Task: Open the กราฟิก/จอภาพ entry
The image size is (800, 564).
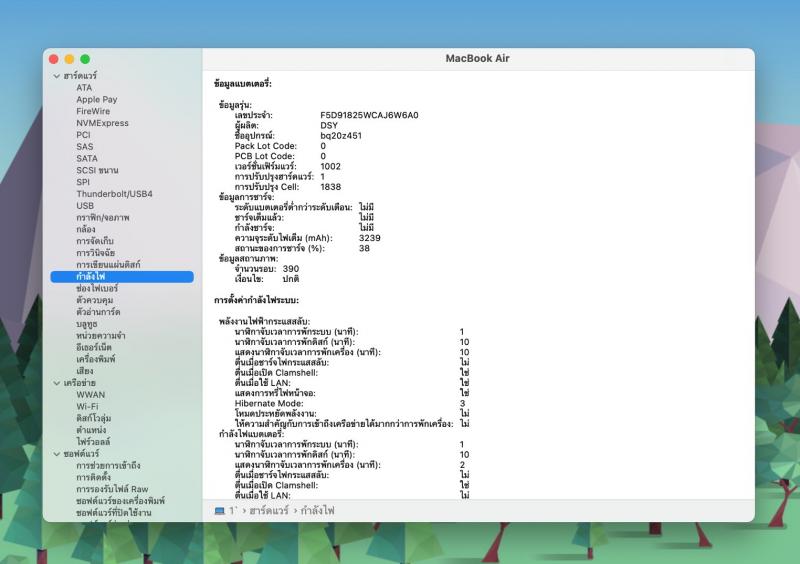Action: coord(103,217)
